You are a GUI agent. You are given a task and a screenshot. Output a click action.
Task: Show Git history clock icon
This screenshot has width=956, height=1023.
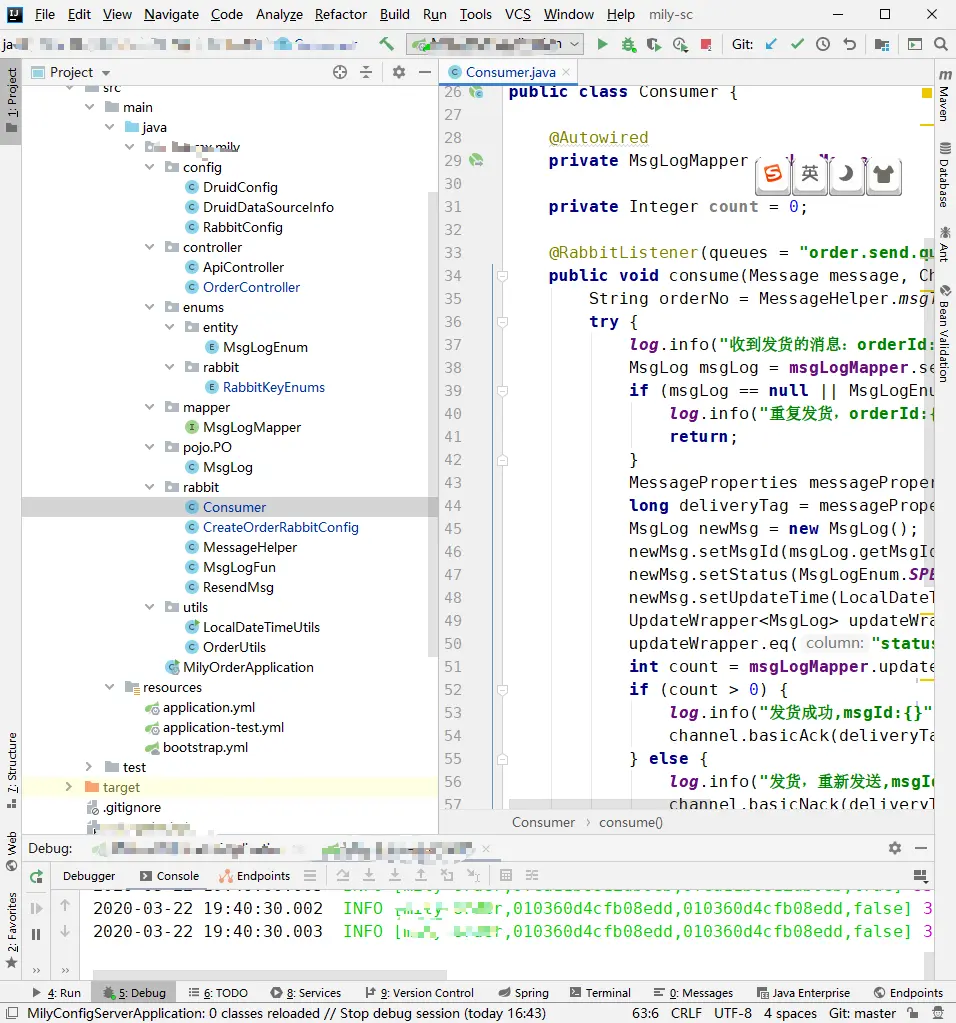[x=823, y=44]
